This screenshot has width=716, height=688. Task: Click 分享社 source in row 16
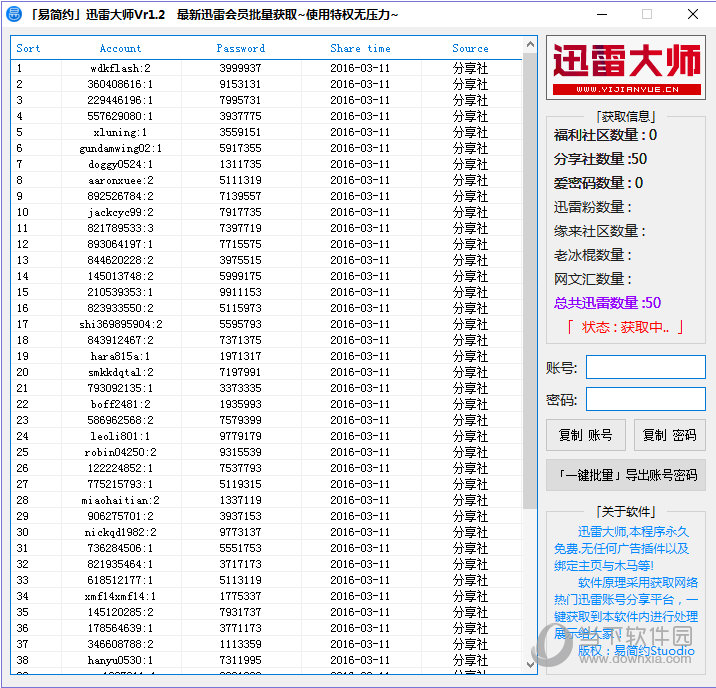470,308
